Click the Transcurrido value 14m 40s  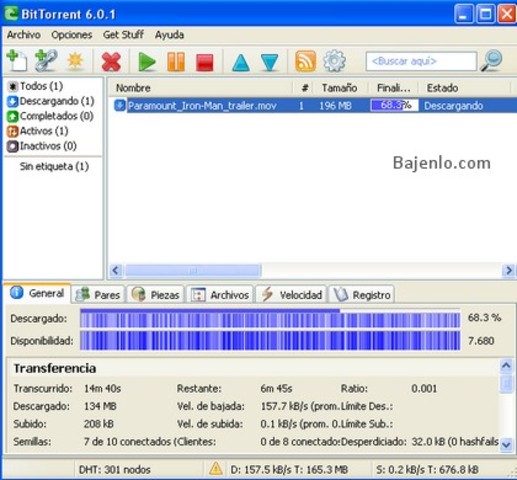coord(102,389)
